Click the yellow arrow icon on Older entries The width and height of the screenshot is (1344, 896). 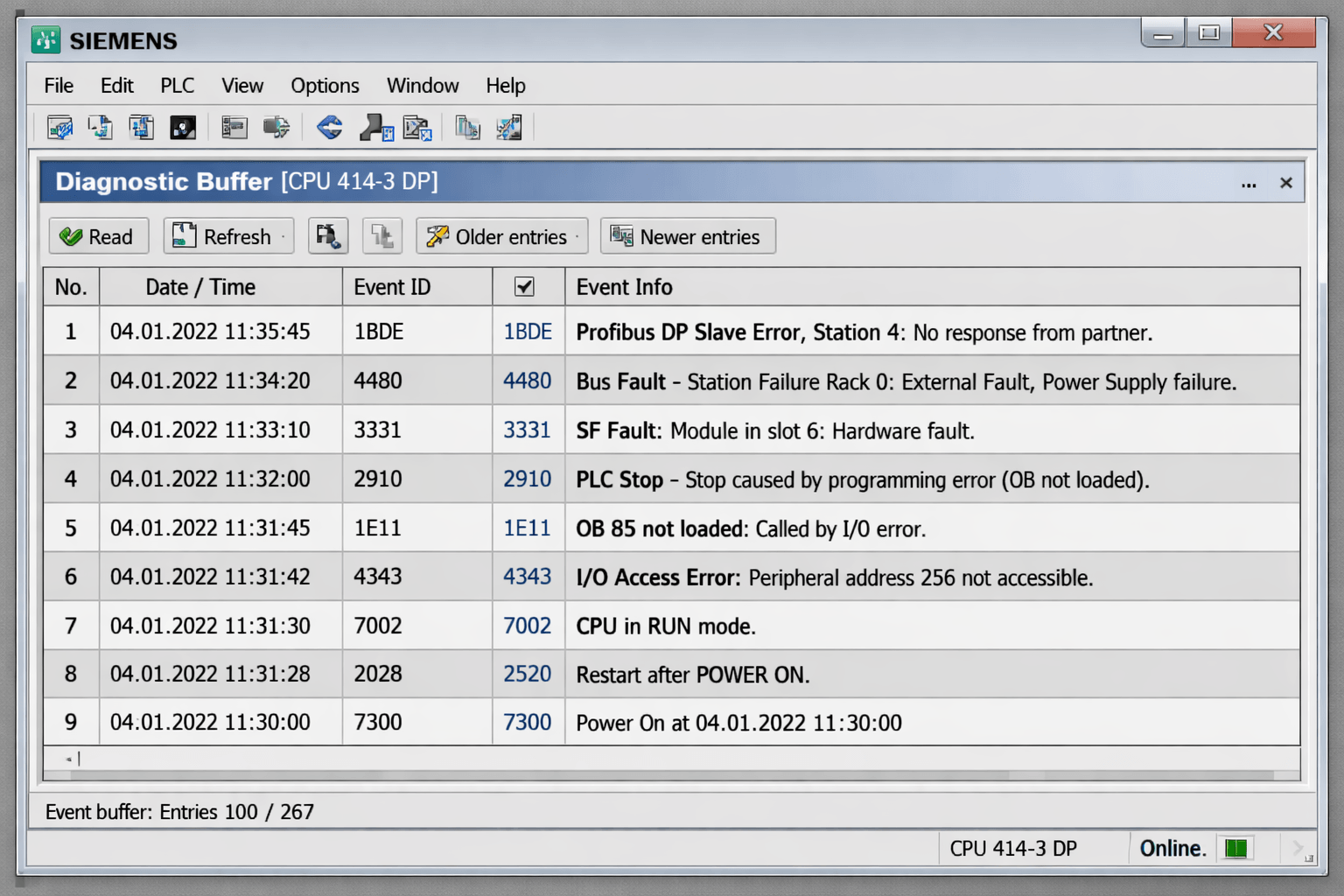pyautogui.click(x=437, y=236)
